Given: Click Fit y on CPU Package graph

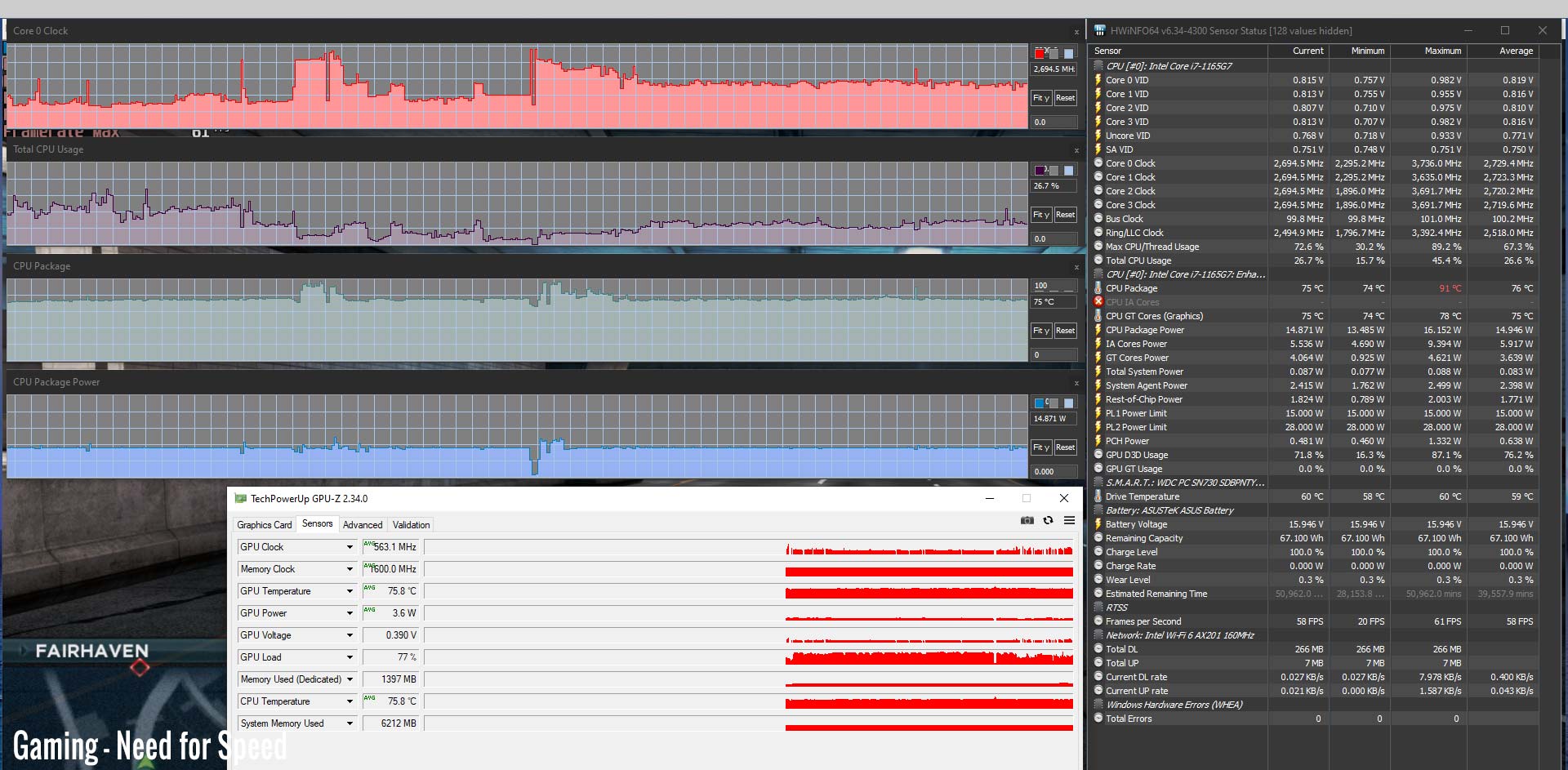Looking at the screenshot, I should (x=1041, y=331).
